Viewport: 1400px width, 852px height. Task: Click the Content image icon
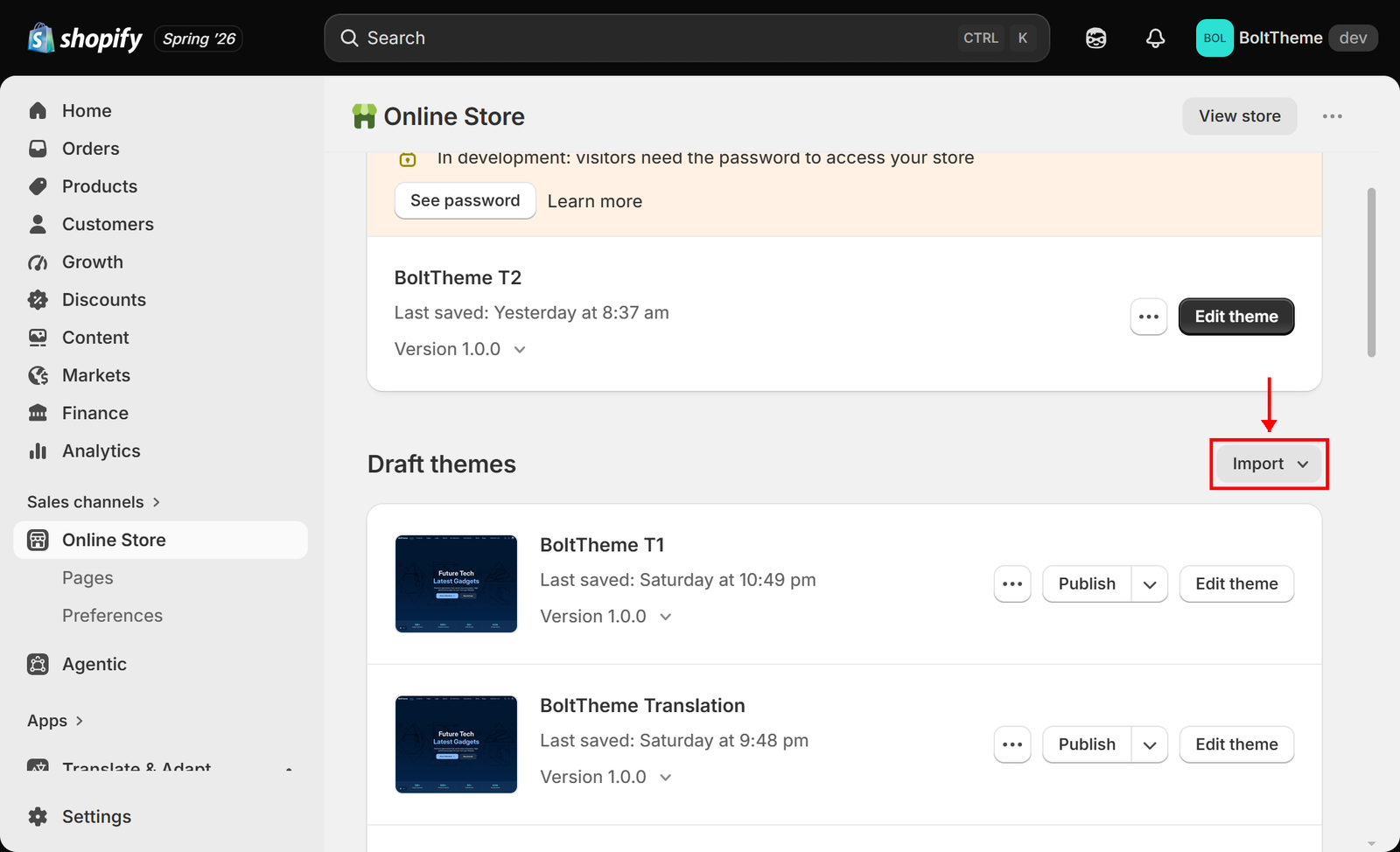(38, 338)
